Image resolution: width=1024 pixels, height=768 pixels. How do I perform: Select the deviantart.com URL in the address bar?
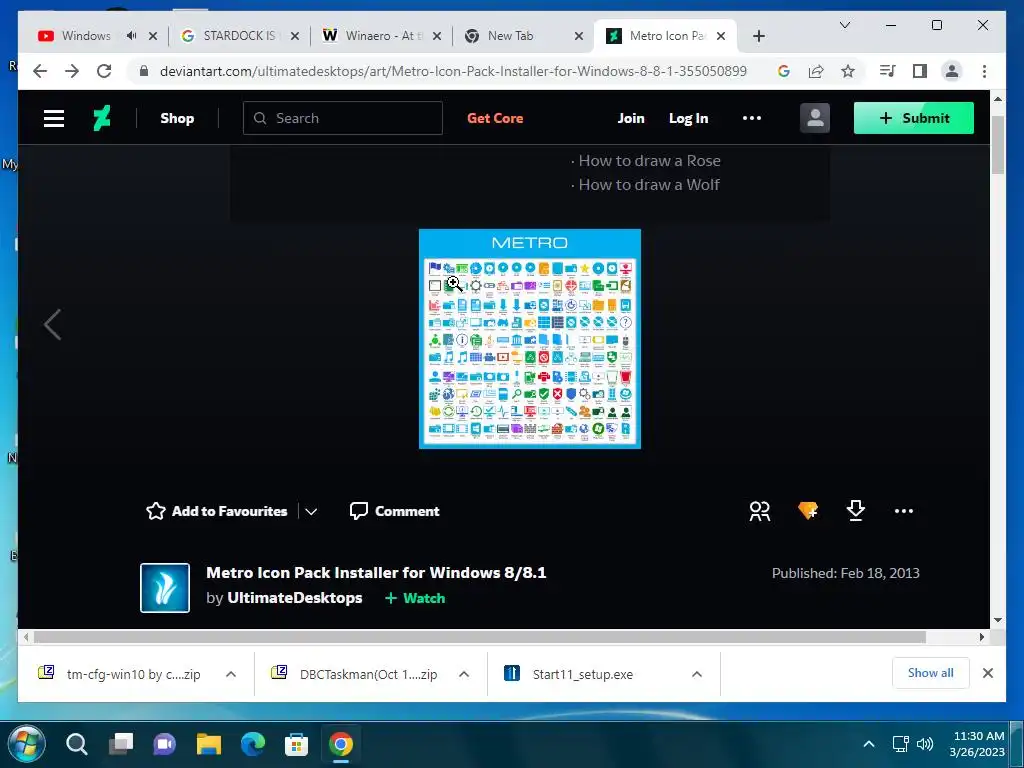tap(453, 71)
